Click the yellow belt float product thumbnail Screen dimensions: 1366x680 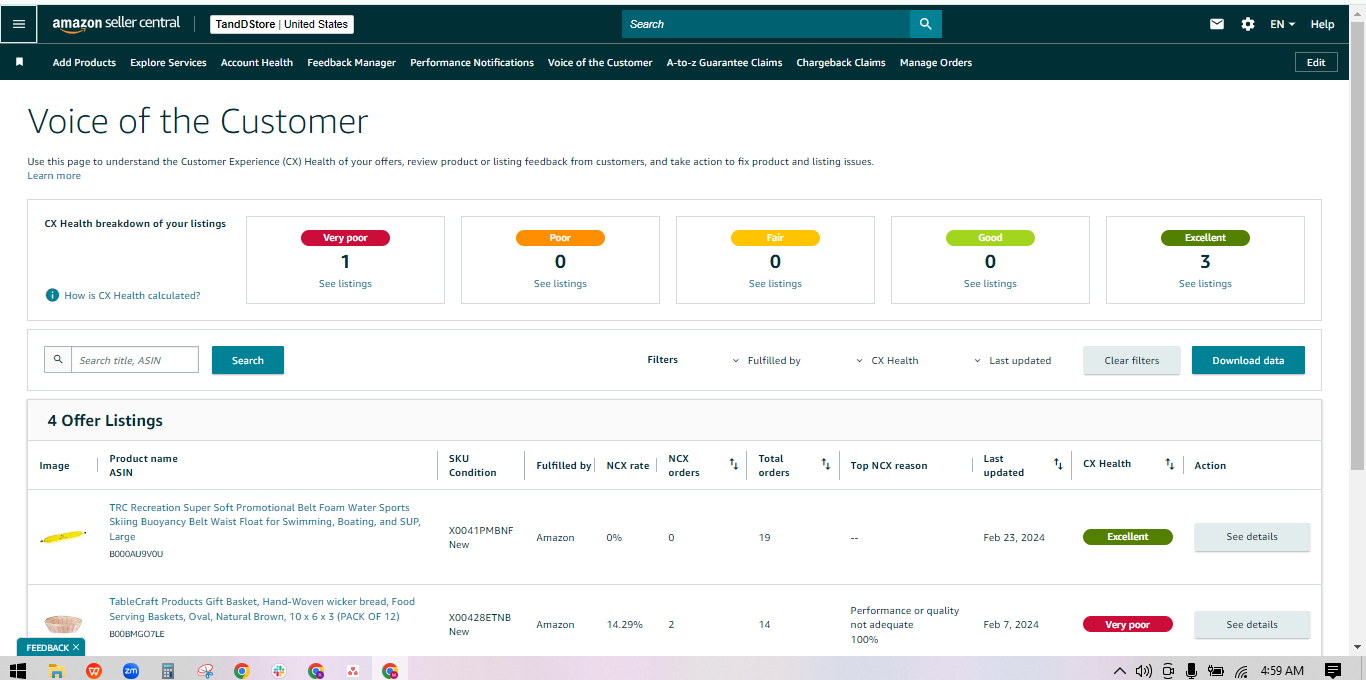point(62,538)
